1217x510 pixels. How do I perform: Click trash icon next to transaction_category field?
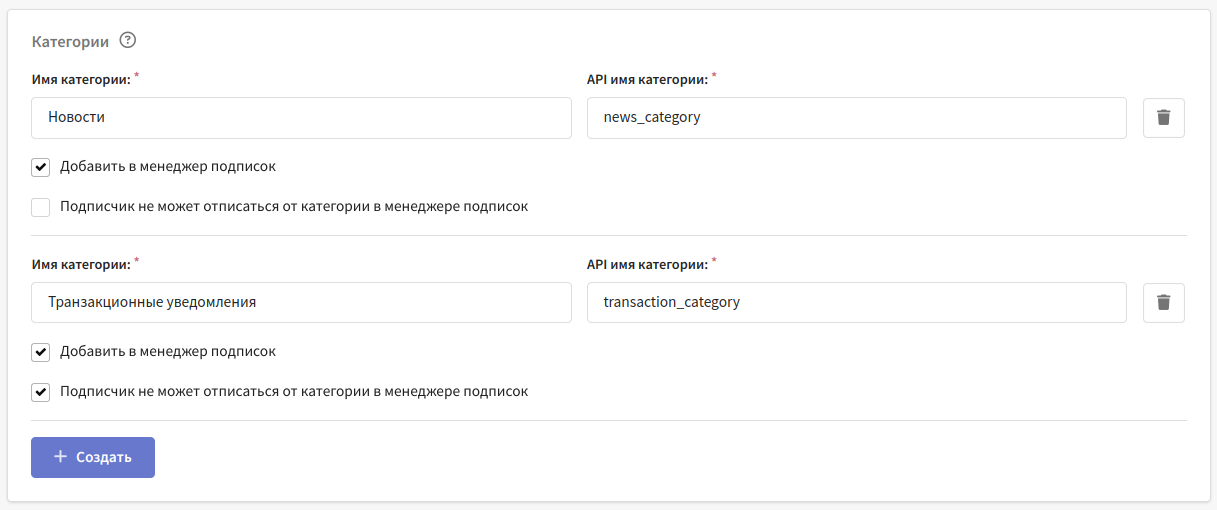click(x=1163, y=302)
